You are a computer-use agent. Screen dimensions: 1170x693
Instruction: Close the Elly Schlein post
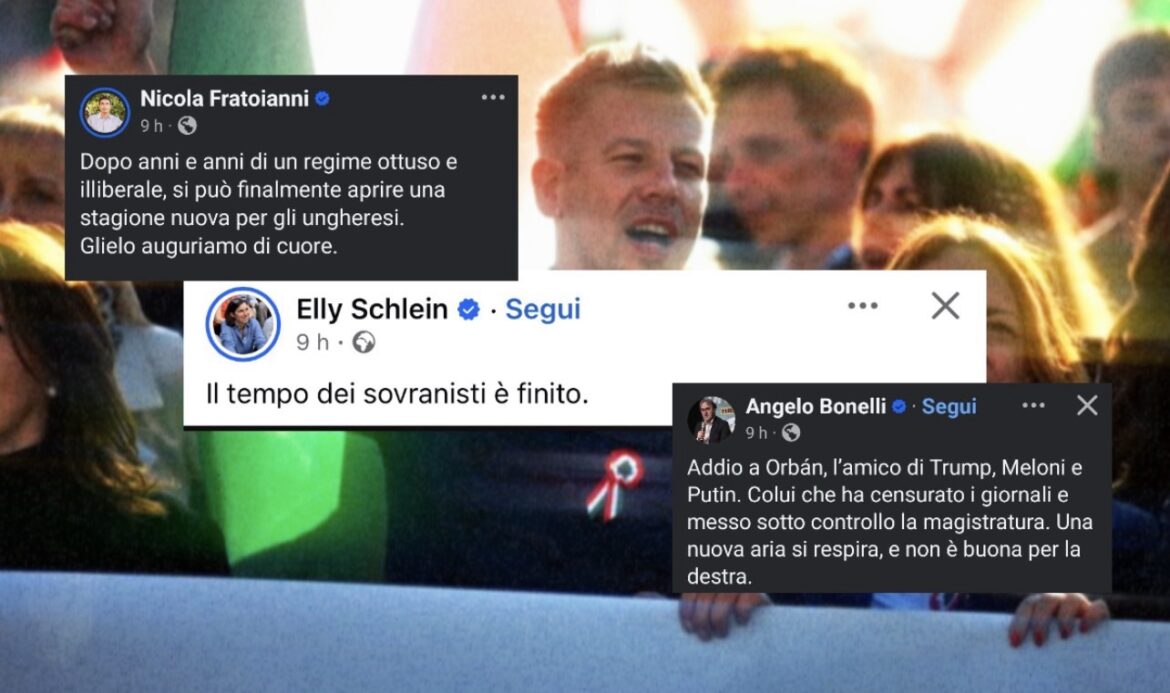click(945, 306)
